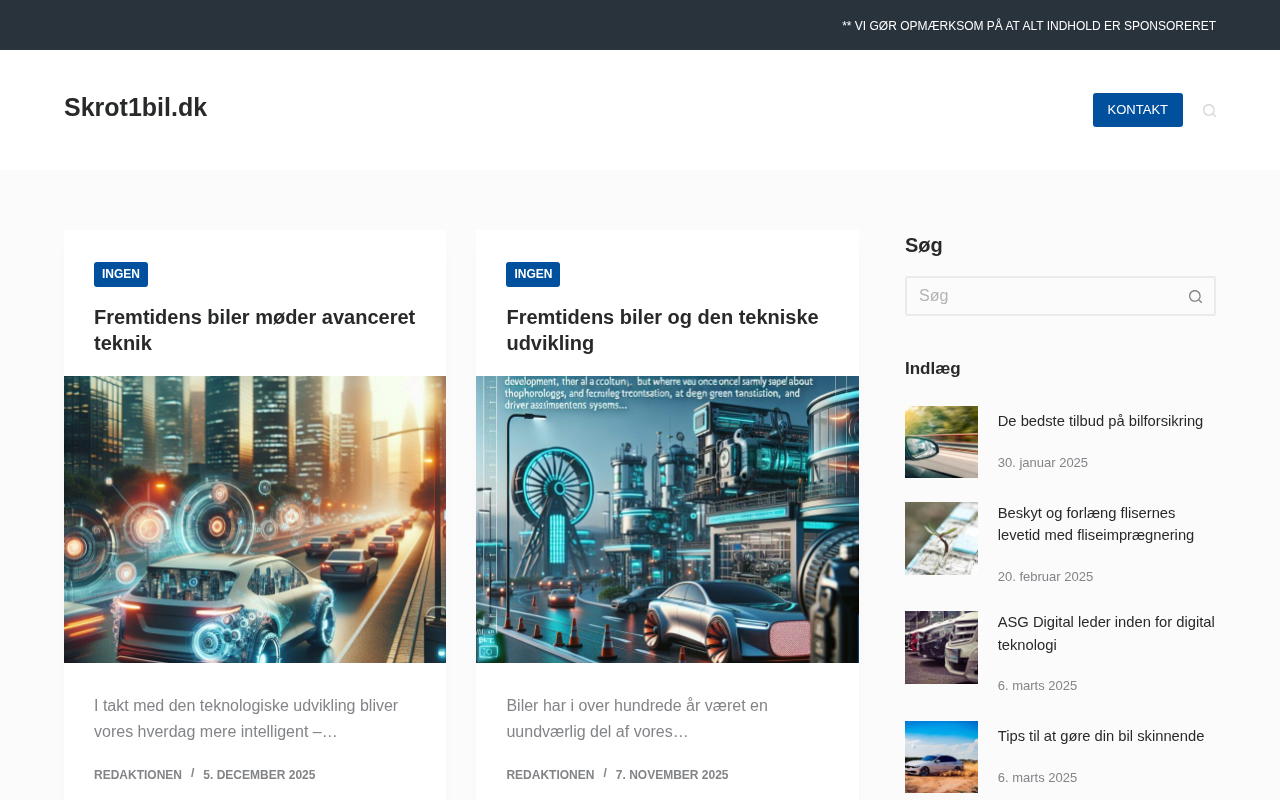Open author Redaktionen on the second post
Viewport: 1280px width, 800px height.
pyautogui.click(x=550, y=775)
